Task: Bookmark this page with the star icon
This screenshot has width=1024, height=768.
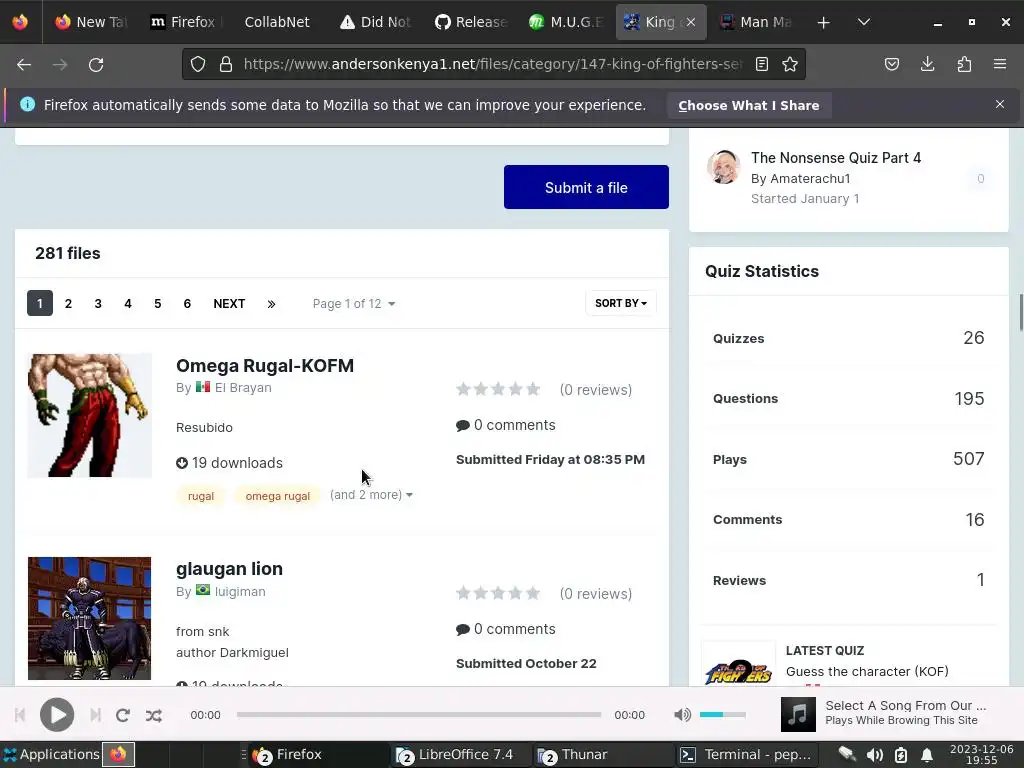Action: click(x=790, y=64)
